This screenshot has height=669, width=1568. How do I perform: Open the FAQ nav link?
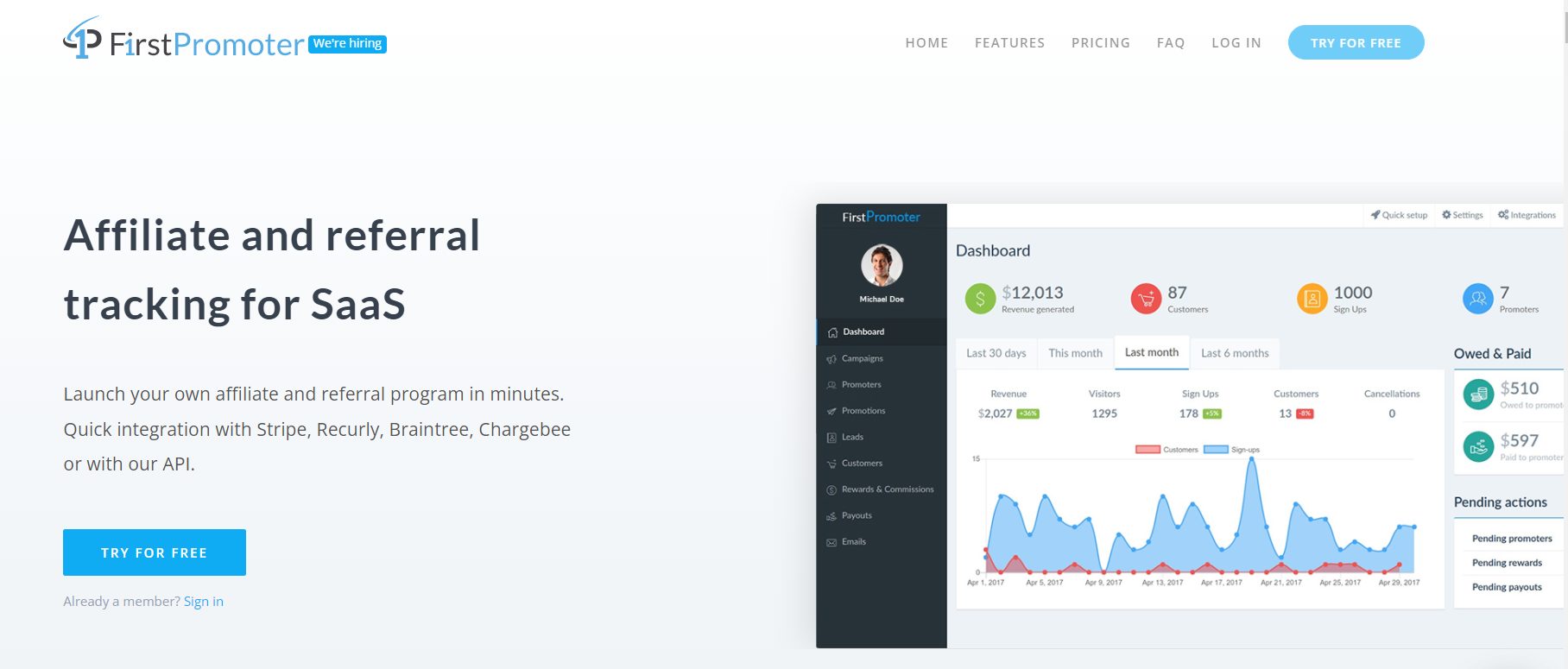pyautogui.click(x=1171, y=43)
